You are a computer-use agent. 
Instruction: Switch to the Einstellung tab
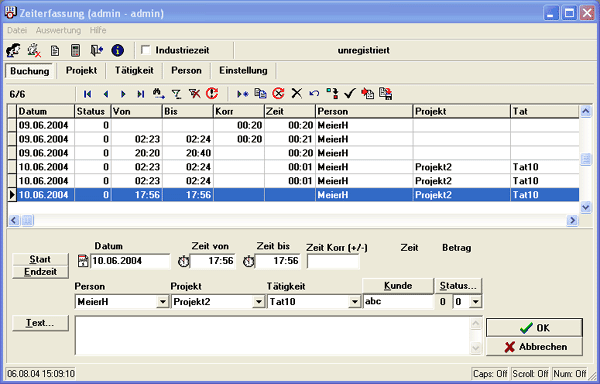(243, 70)
